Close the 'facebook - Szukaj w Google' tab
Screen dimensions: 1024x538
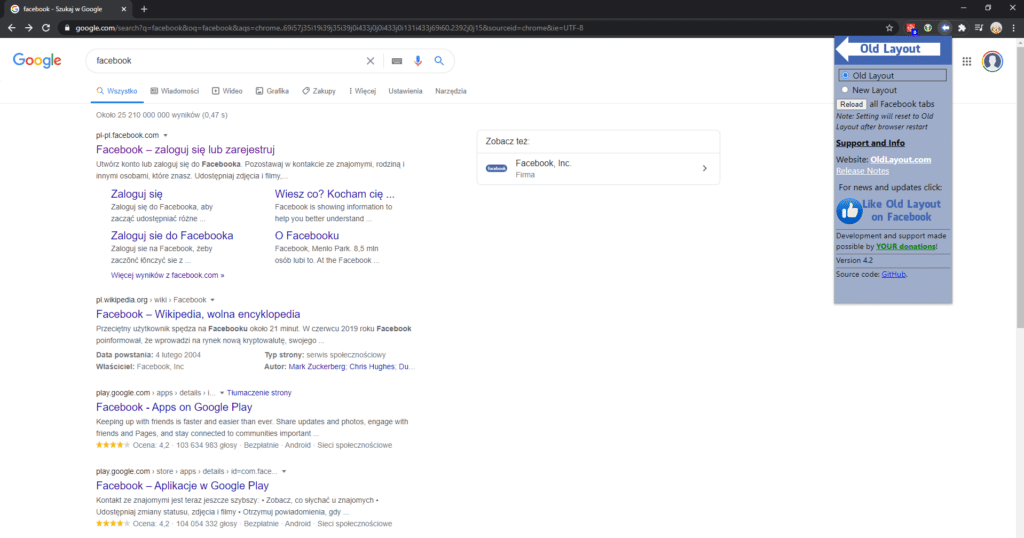tap(123, 9)
